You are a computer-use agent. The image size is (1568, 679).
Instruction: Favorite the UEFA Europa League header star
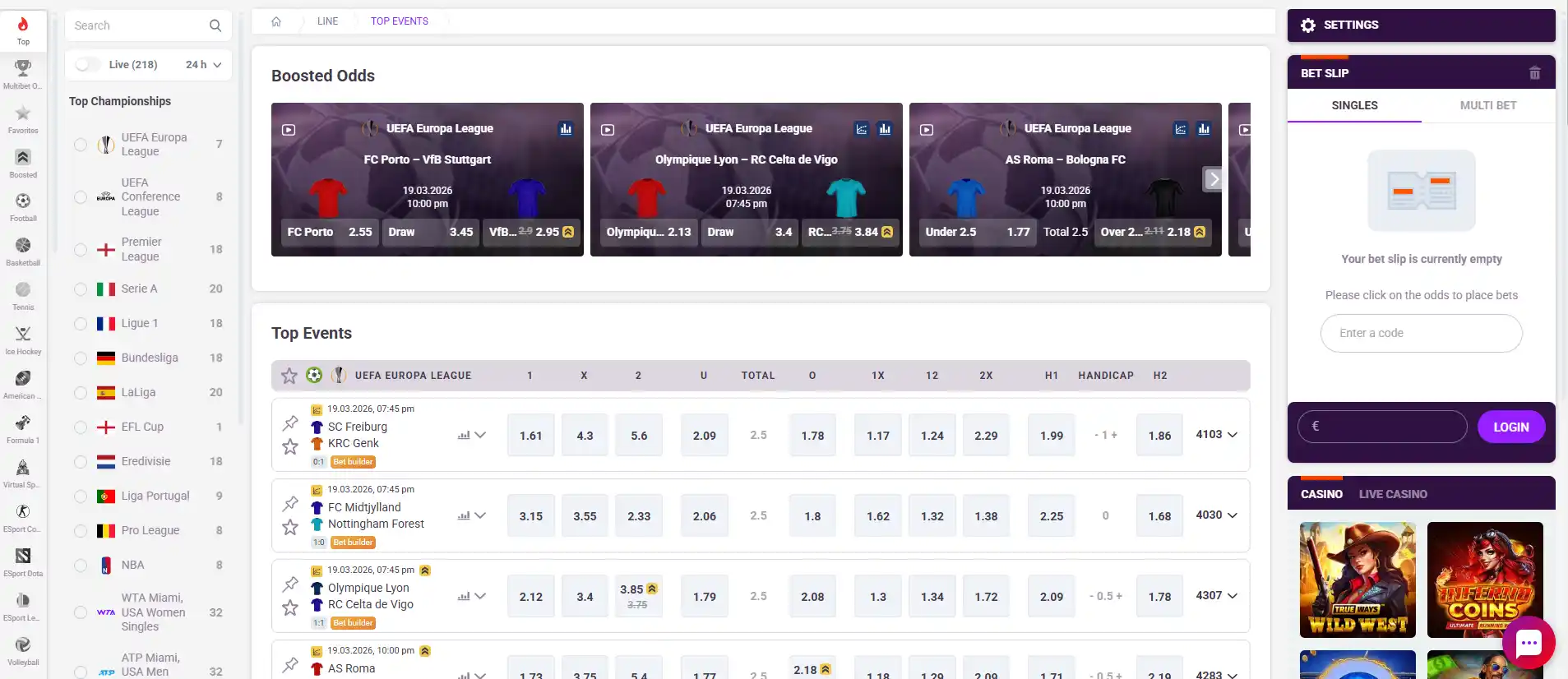pos(289,376)
